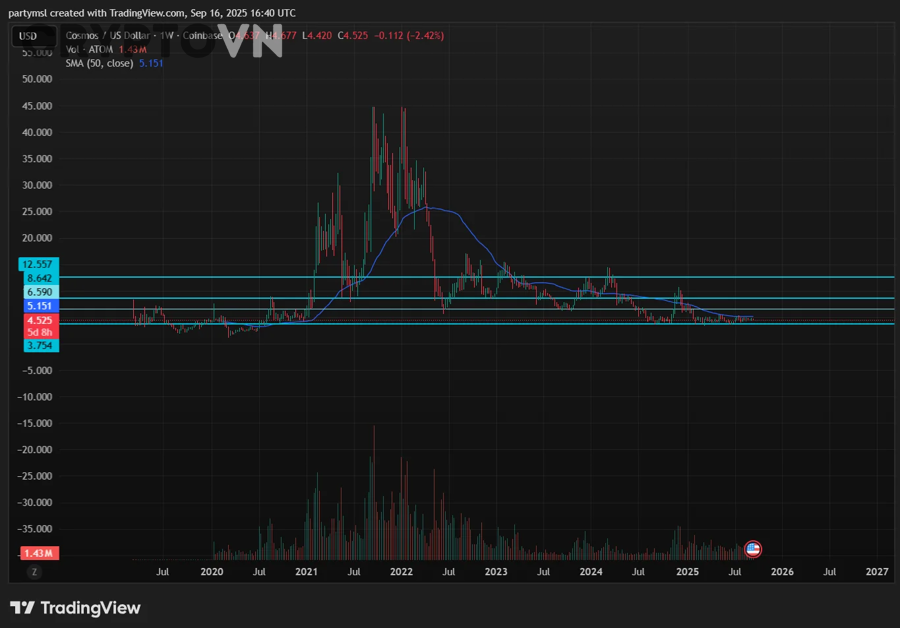
Task: Click the 50.000 price scale label
Action: 36,79
